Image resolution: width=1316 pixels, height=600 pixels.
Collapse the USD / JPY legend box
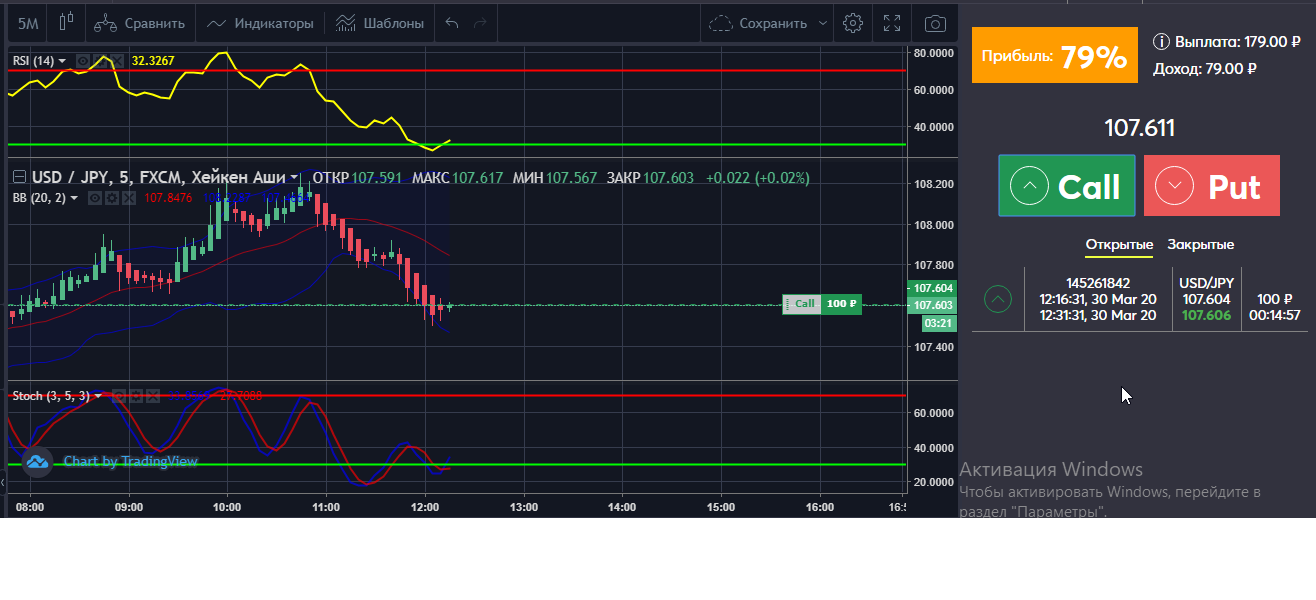coord(19,177)
